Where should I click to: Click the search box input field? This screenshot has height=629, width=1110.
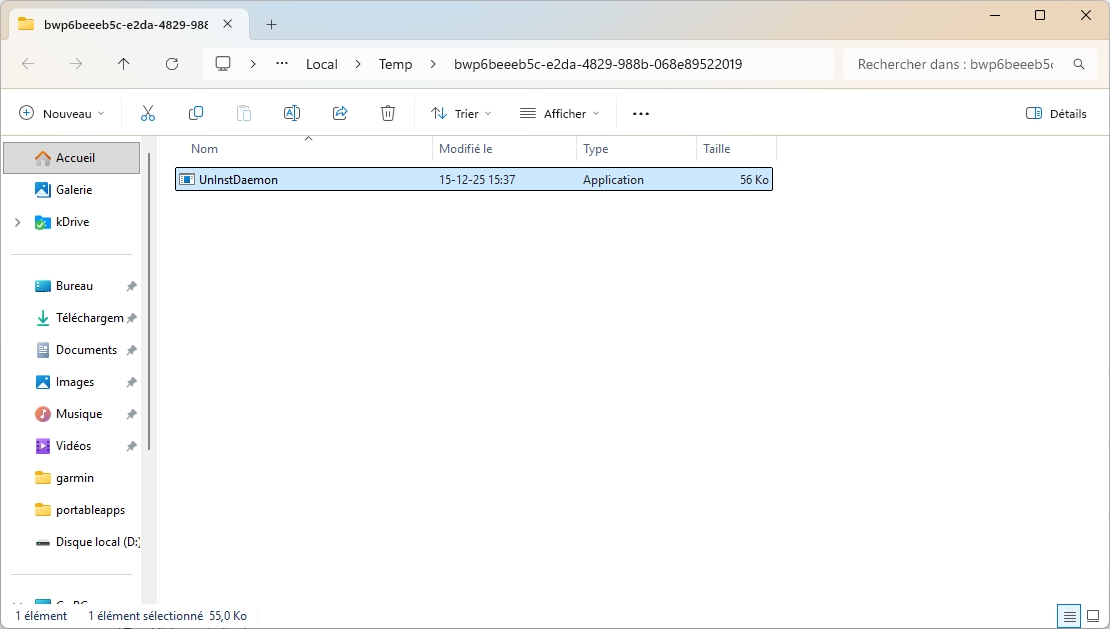coord(955,64)
